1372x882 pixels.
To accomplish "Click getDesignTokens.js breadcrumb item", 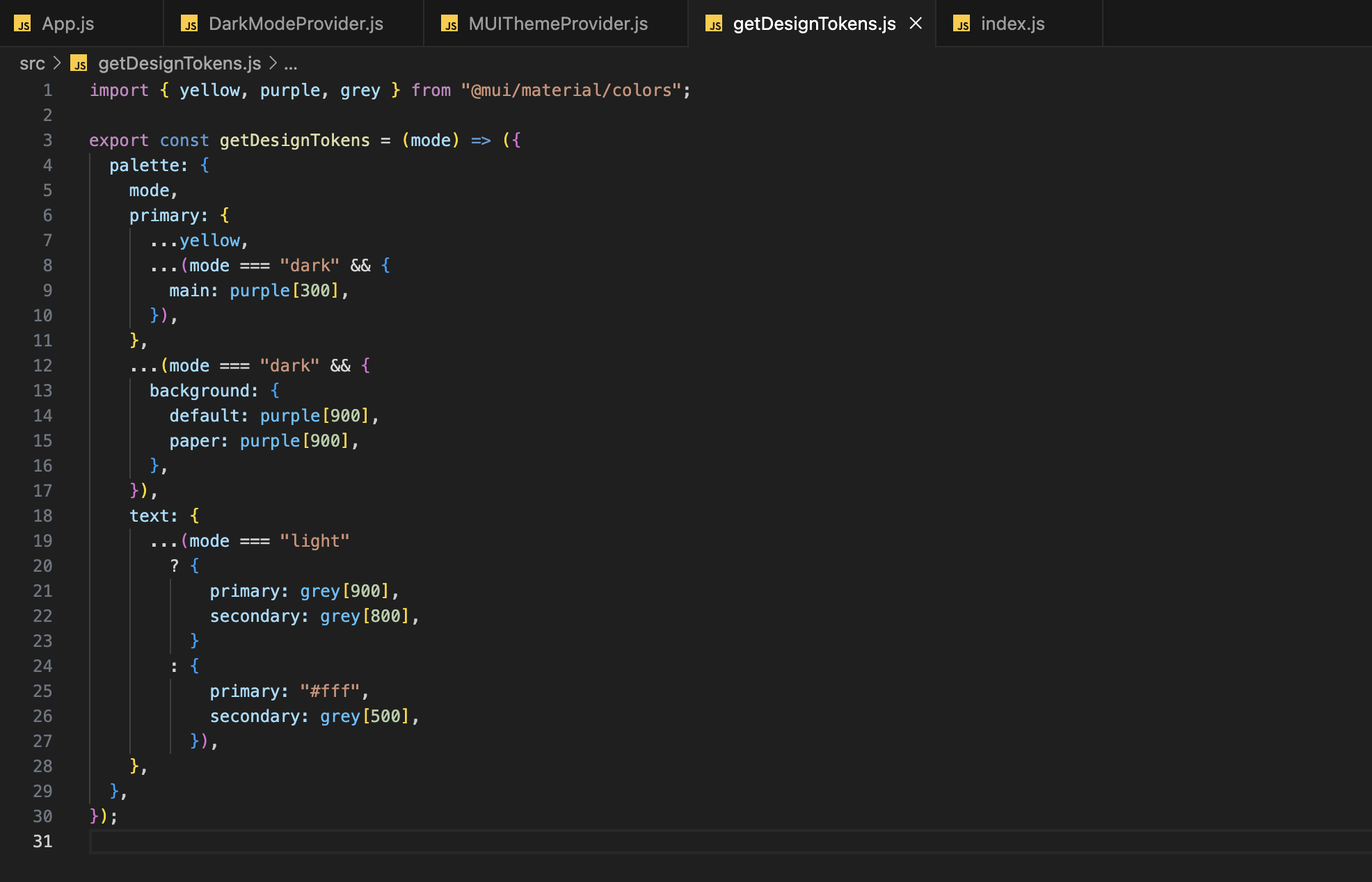I will tap(180, 64).
